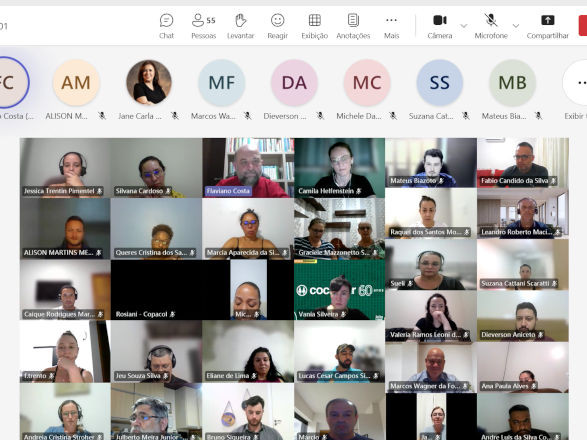Select ALISON M... avatar with AM initials
Image resolution: width=587 pixels, height=440 pixels.
[x=76, y=83]
